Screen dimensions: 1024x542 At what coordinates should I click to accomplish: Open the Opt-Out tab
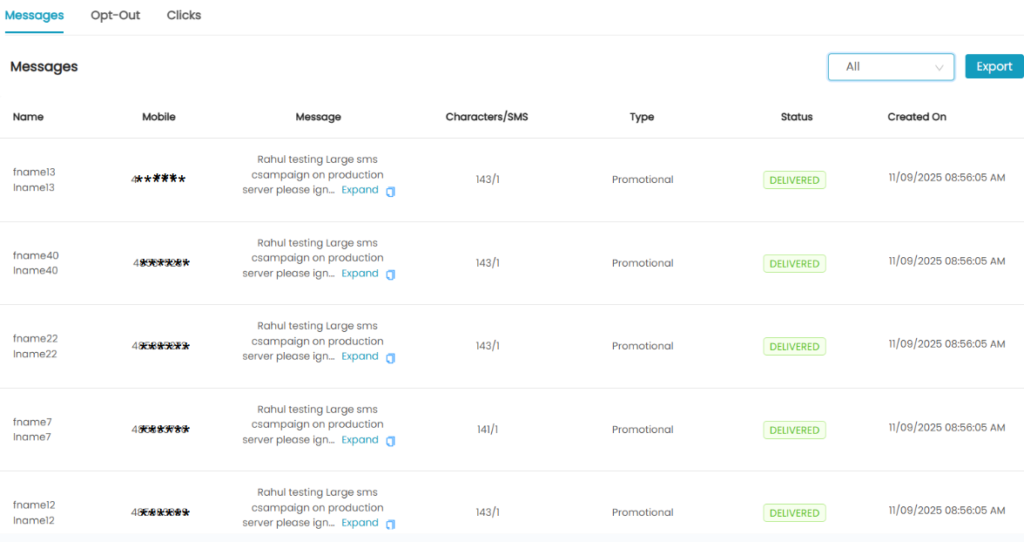coord(115,16)
